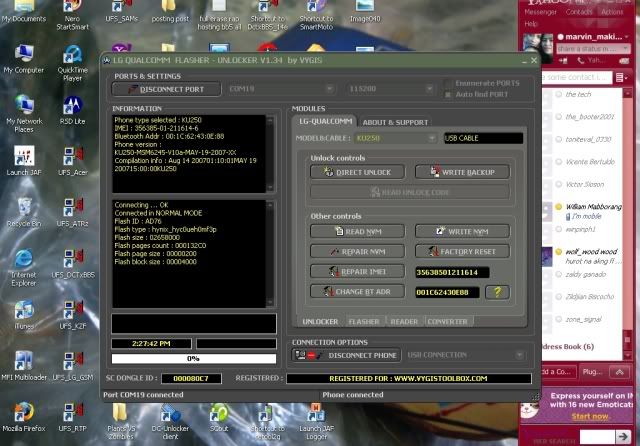
Task: Click the Start now link in Messenger ad
Action: coord(590,416)
